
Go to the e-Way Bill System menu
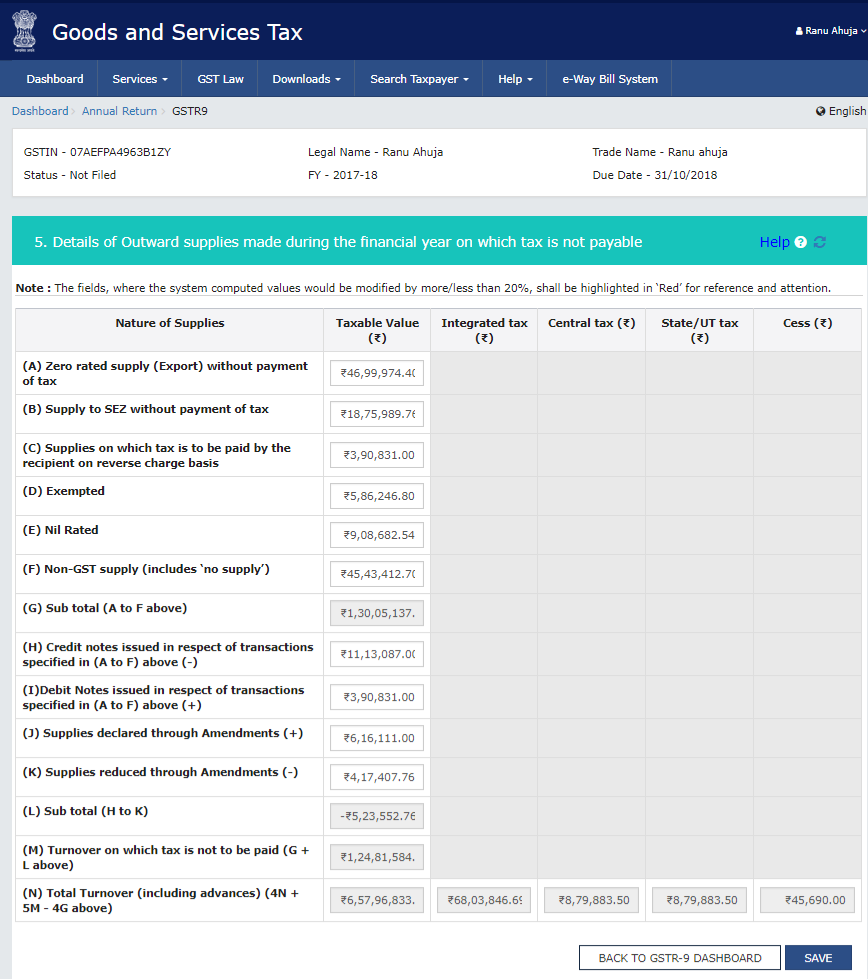[608, 78]
